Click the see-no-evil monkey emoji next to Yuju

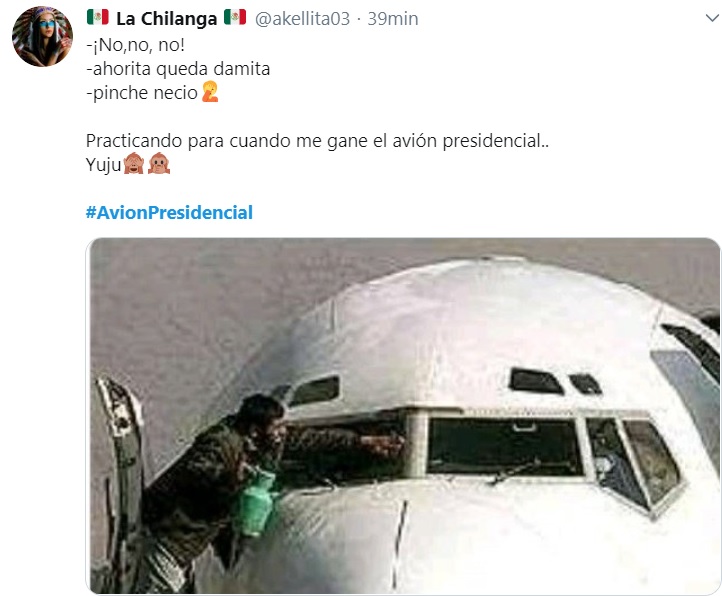[134, 163]
